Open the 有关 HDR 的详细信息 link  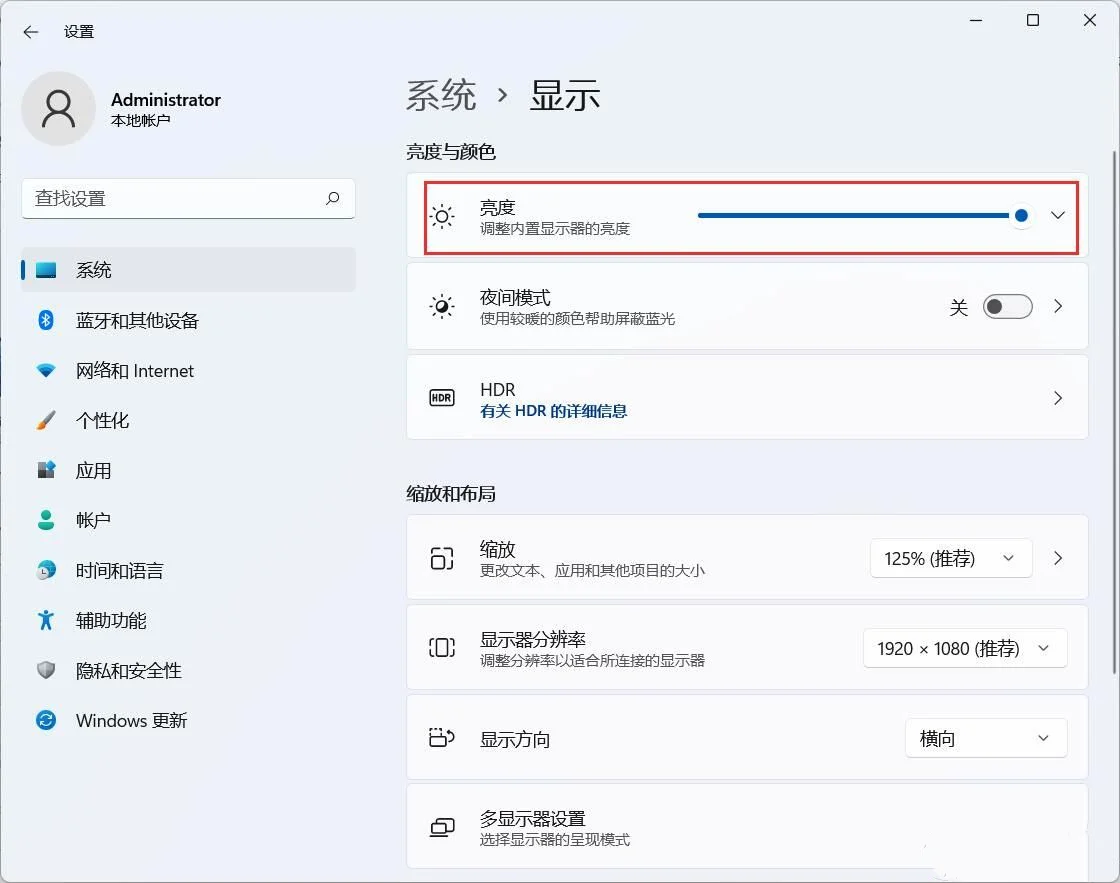click(x=554, y=411)
